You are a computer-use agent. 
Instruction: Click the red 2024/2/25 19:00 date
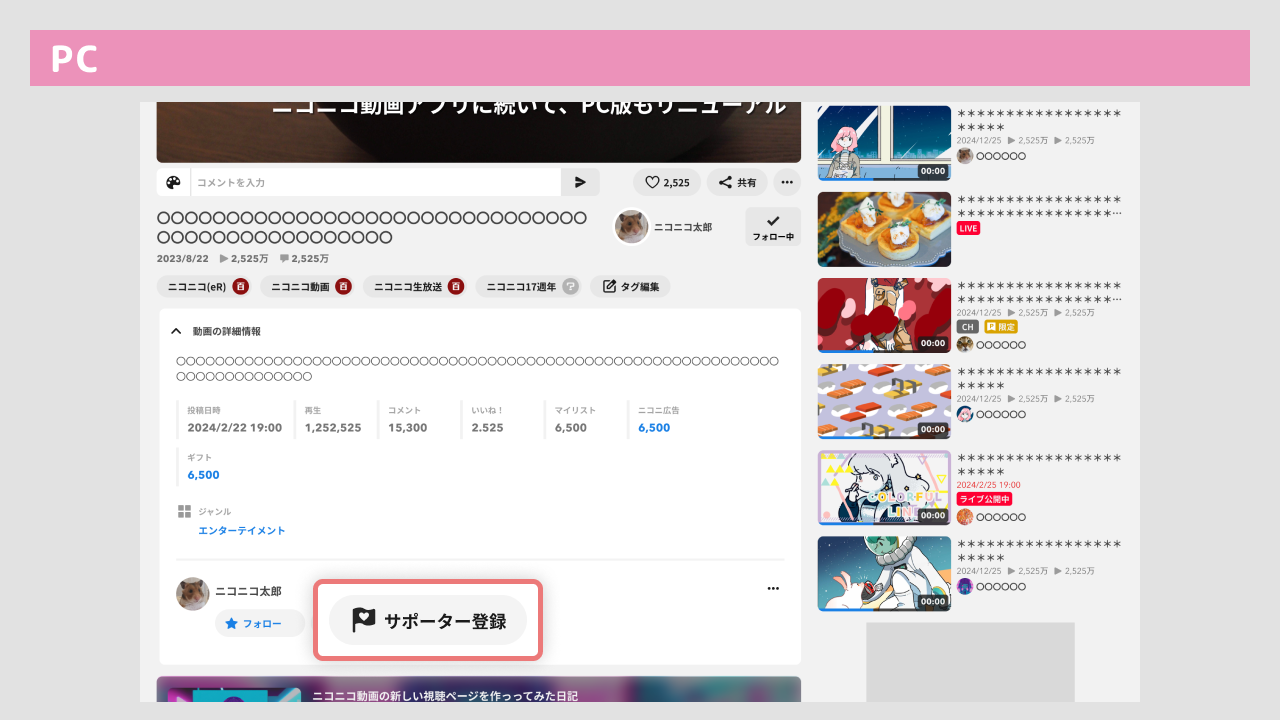[x=989, y=484]
